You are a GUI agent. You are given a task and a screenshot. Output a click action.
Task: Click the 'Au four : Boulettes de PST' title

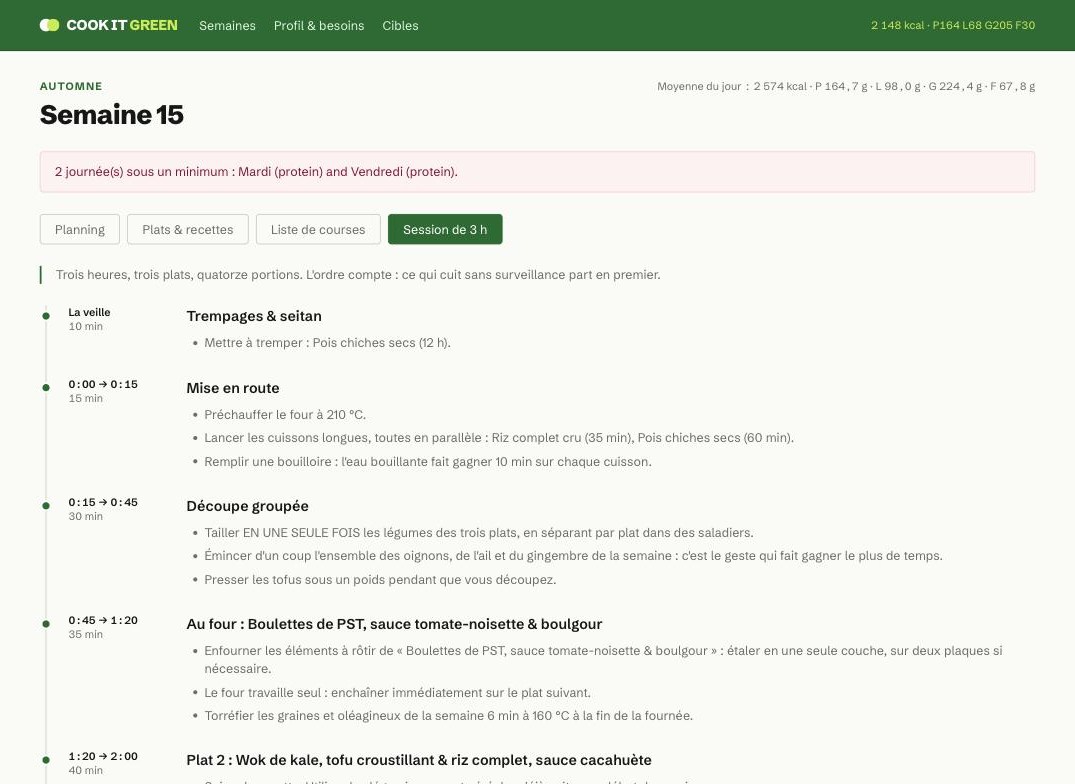click(394, 624)
